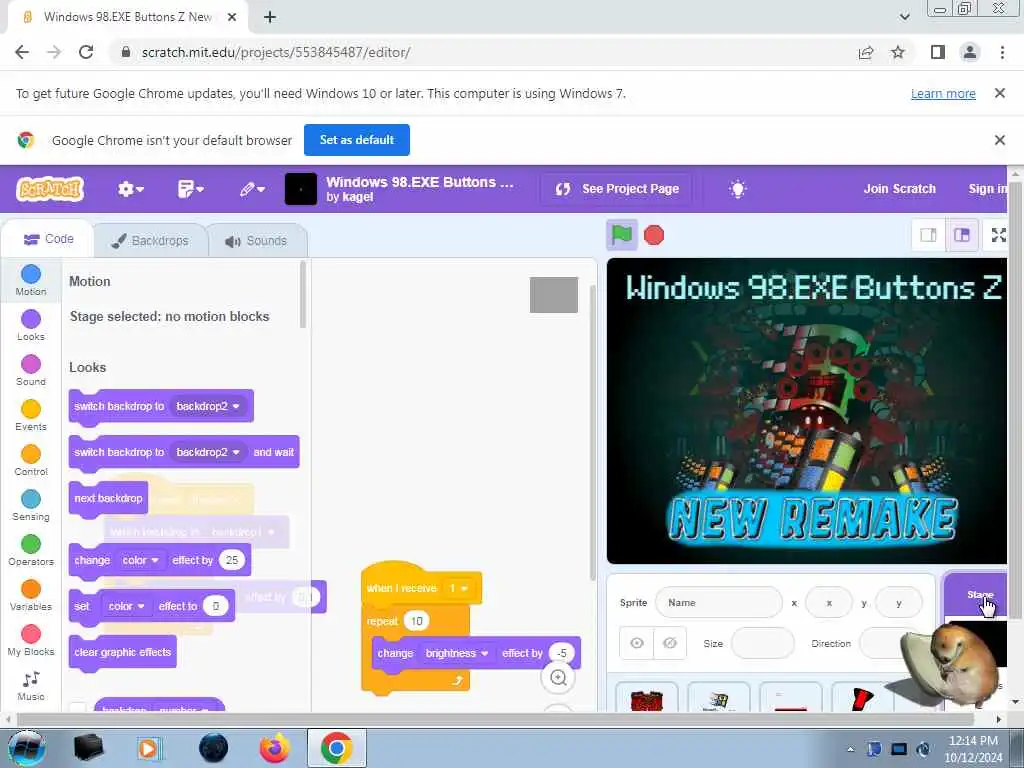Click See Project Page button
This screenshot has width=1024, height=768.
[617, 189]
